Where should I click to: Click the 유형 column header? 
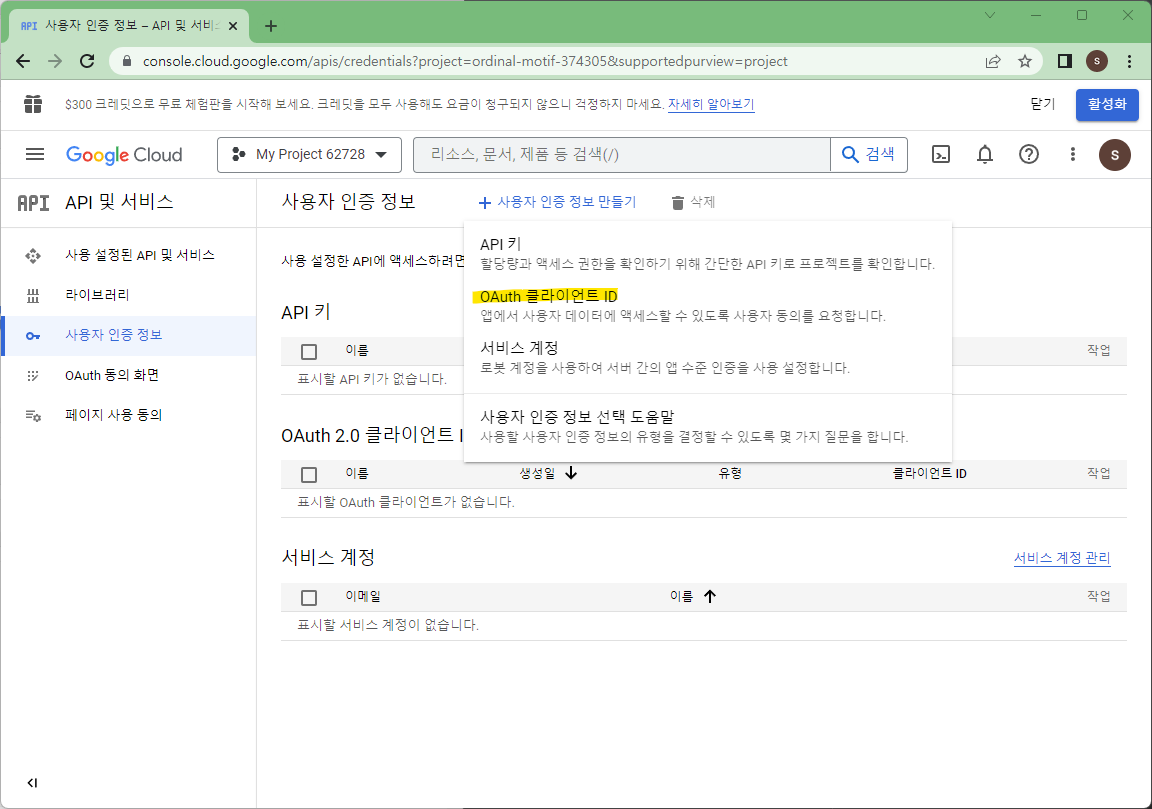tap(730, 474)
